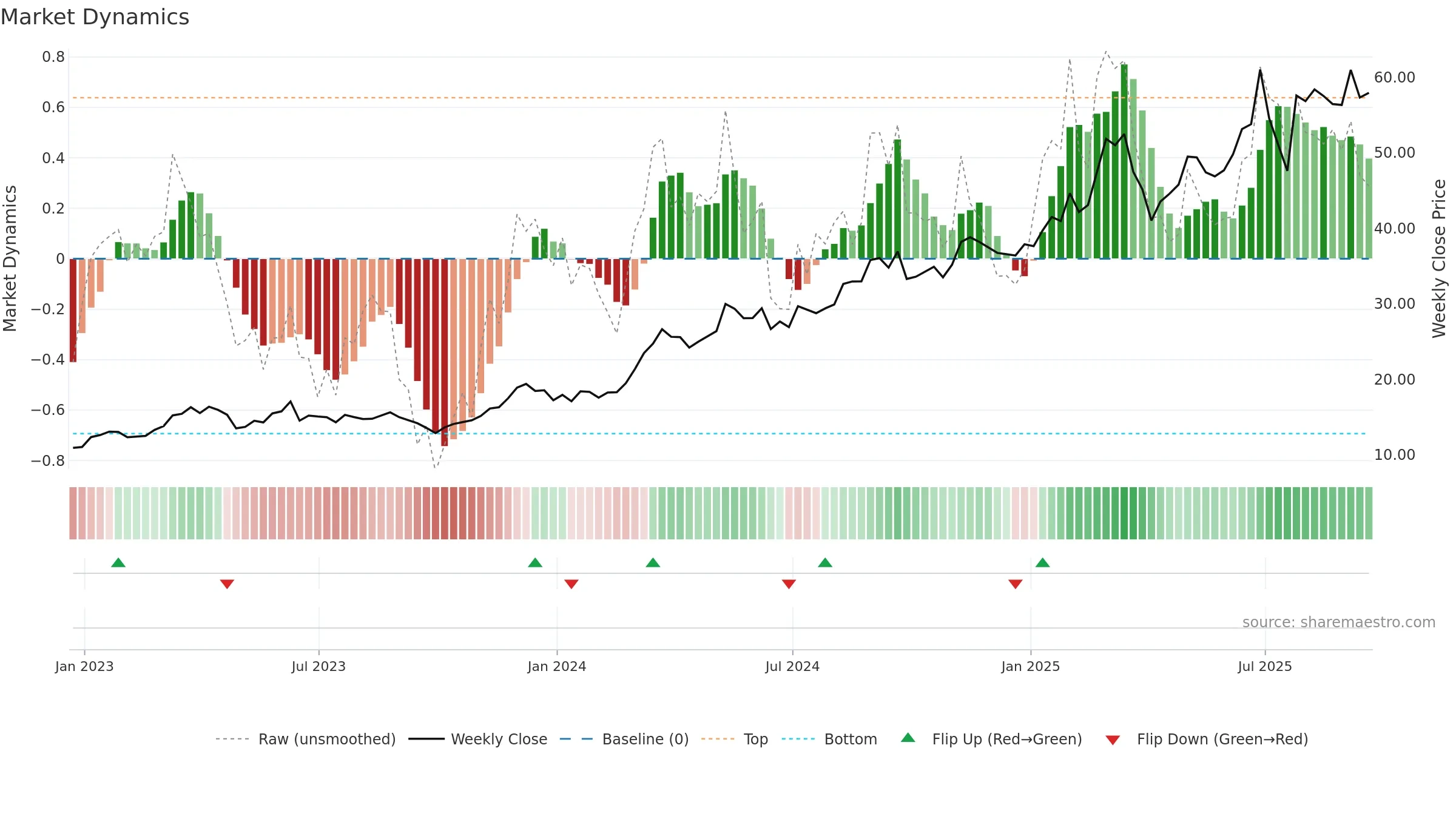Click the Jul 2025 axis label
Screen dimensions: 1456x819
coord(1265,666)
